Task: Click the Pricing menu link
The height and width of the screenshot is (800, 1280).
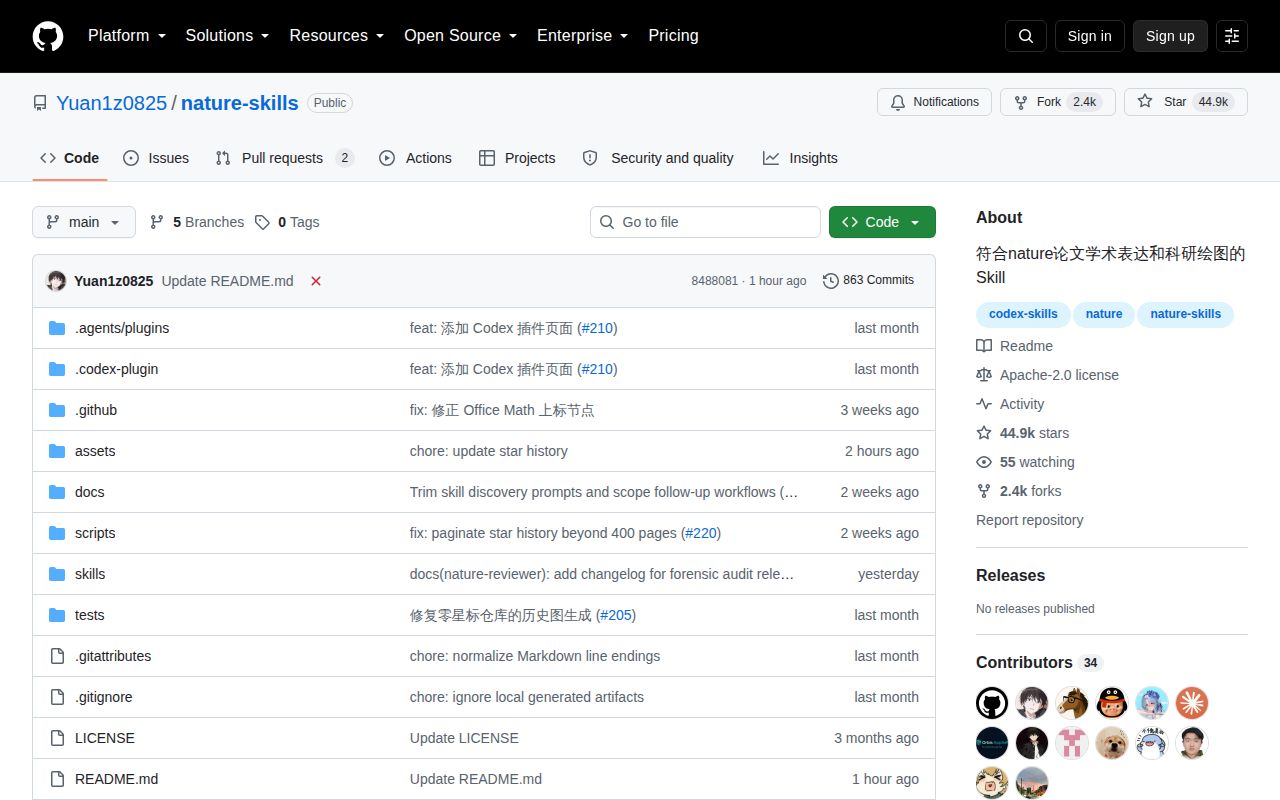Action: point(673,36)
